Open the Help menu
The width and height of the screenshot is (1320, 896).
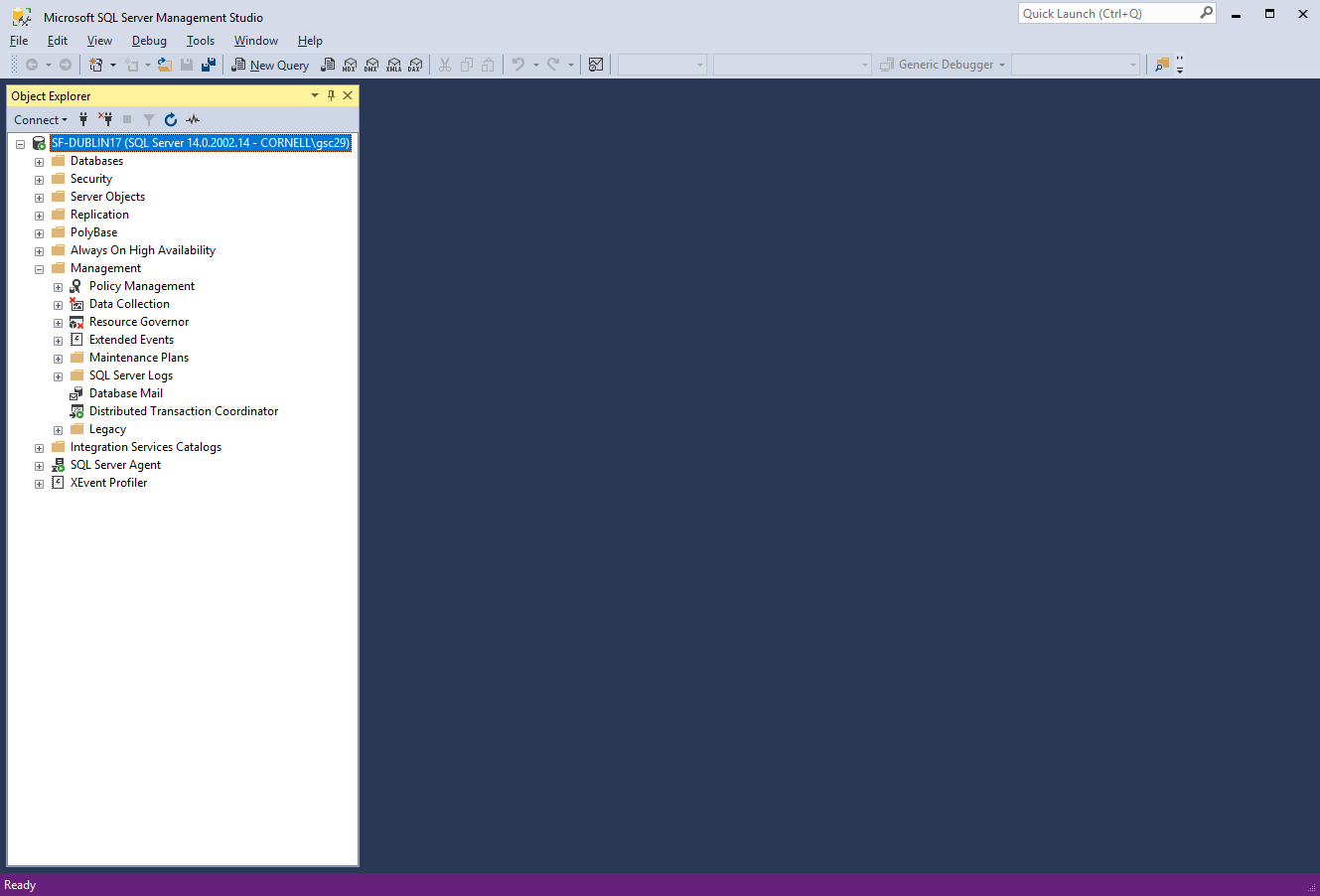click(x=310, y=41)
